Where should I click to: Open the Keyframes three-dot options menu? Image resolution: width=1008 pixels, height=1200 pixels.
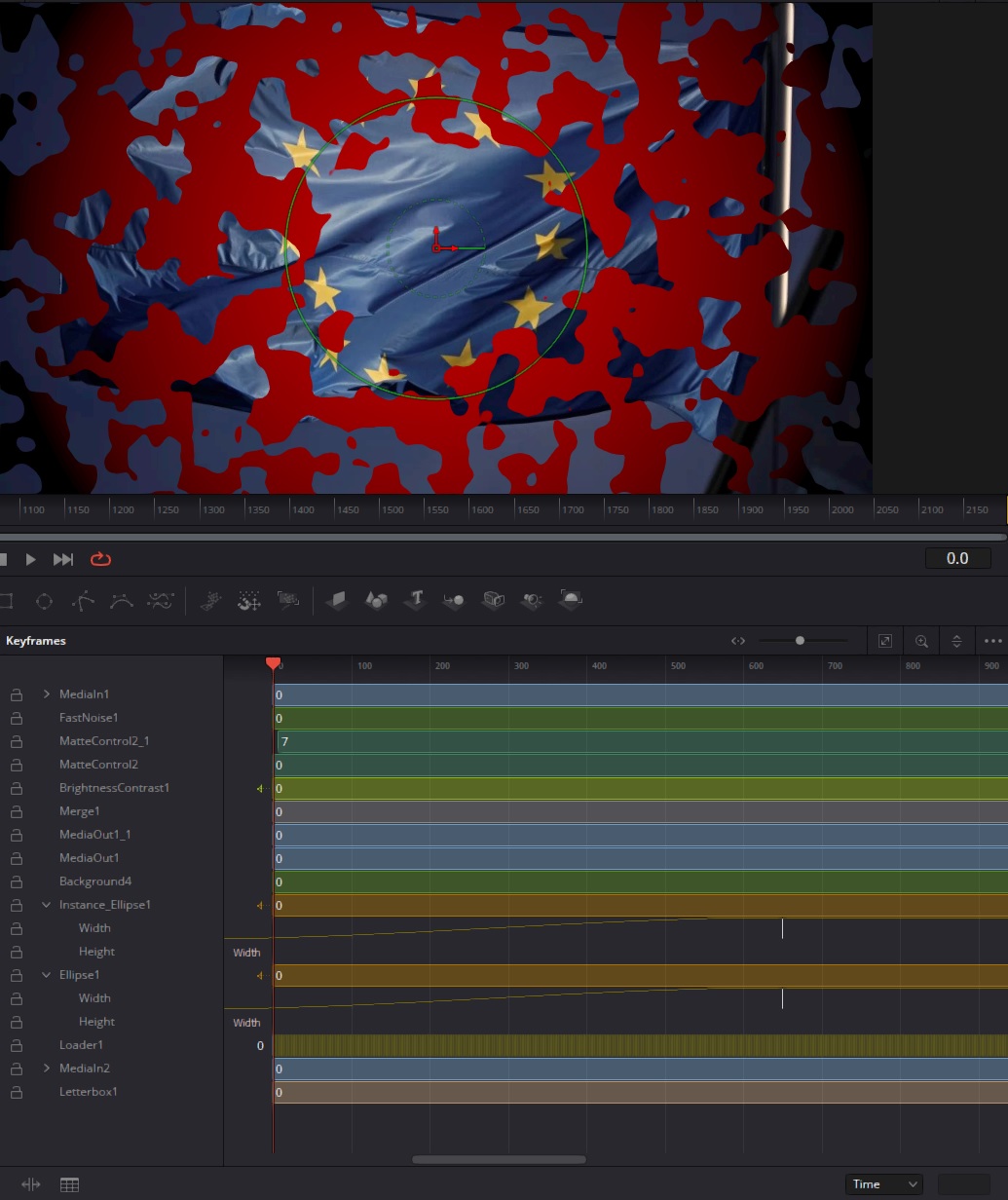click(993, 641)
